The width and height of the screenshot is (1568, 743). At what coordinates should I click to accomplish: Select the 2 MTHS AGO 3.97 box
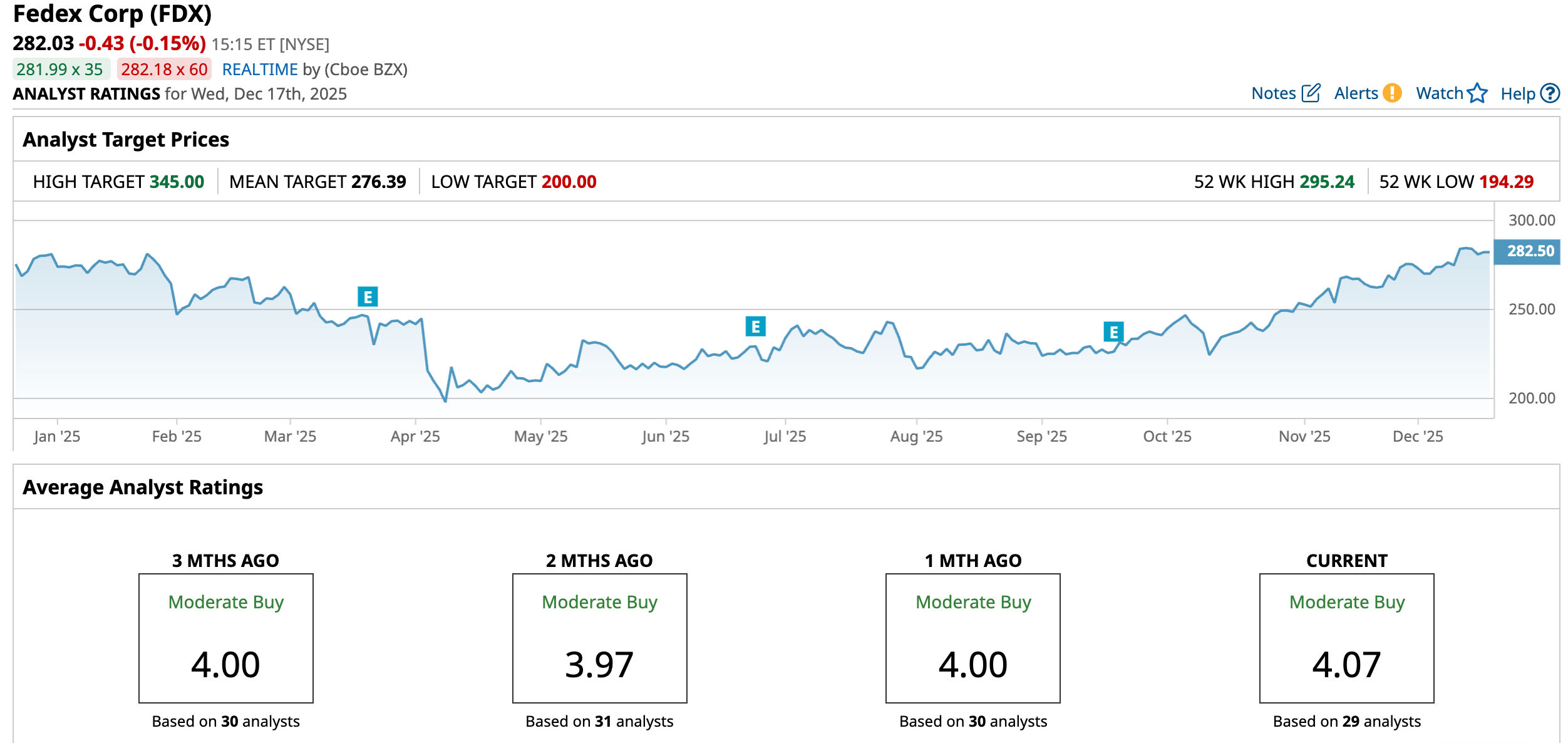tap(599, 638)
